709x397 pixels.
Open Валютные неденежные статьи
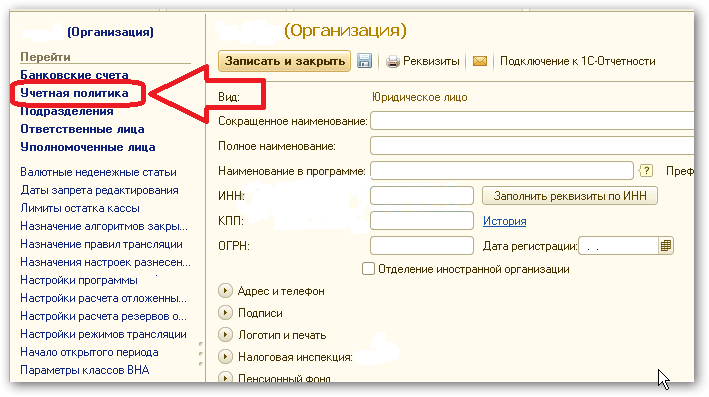(x=98, y=172)
